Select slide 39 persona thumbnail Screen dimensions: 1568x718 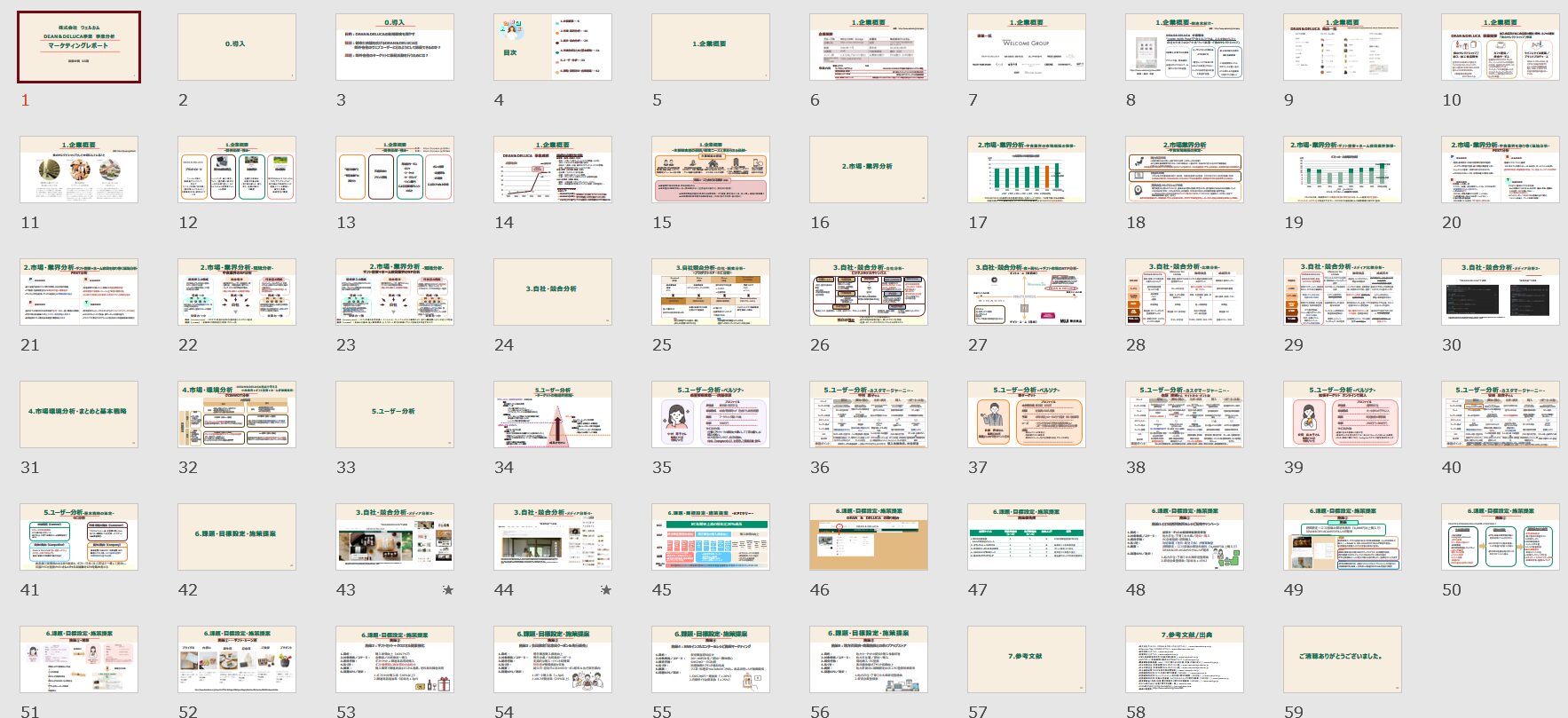(1343, 414)
